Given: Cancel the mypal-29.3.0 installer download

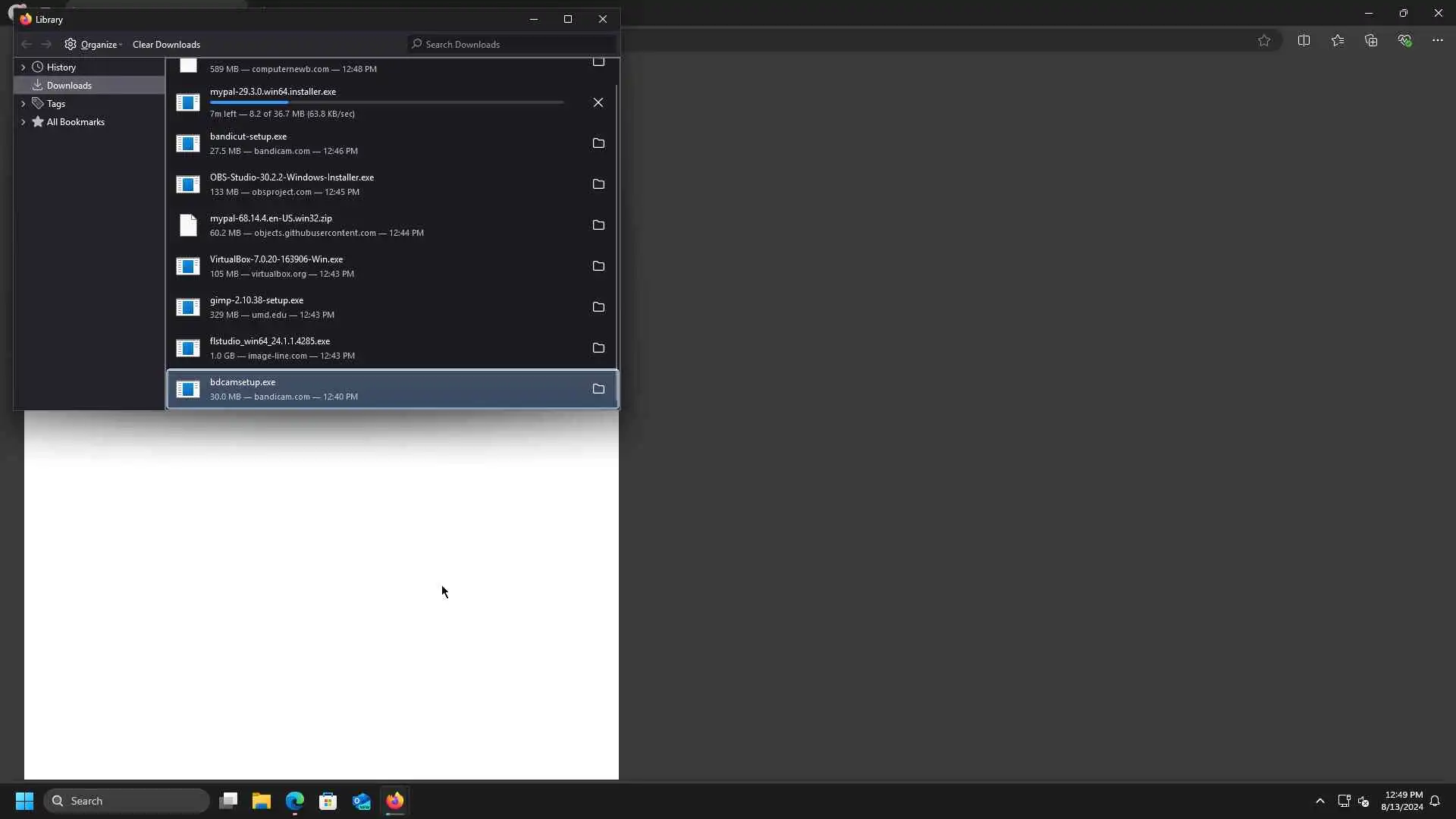Looking at the screenshot, I should (x=598, y=102).
